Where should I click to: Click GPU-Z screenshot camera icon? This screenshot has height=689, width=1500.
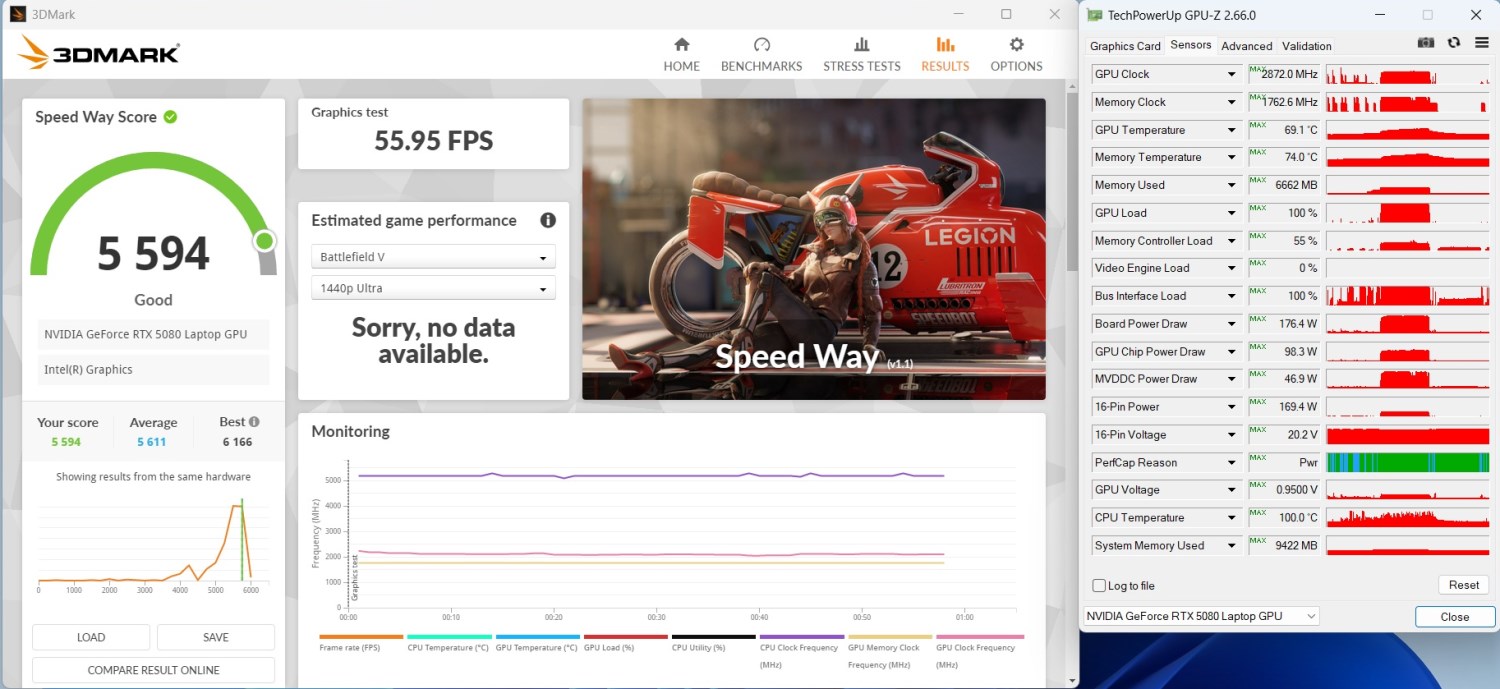pyautogui.click(x=1426, y=43)
